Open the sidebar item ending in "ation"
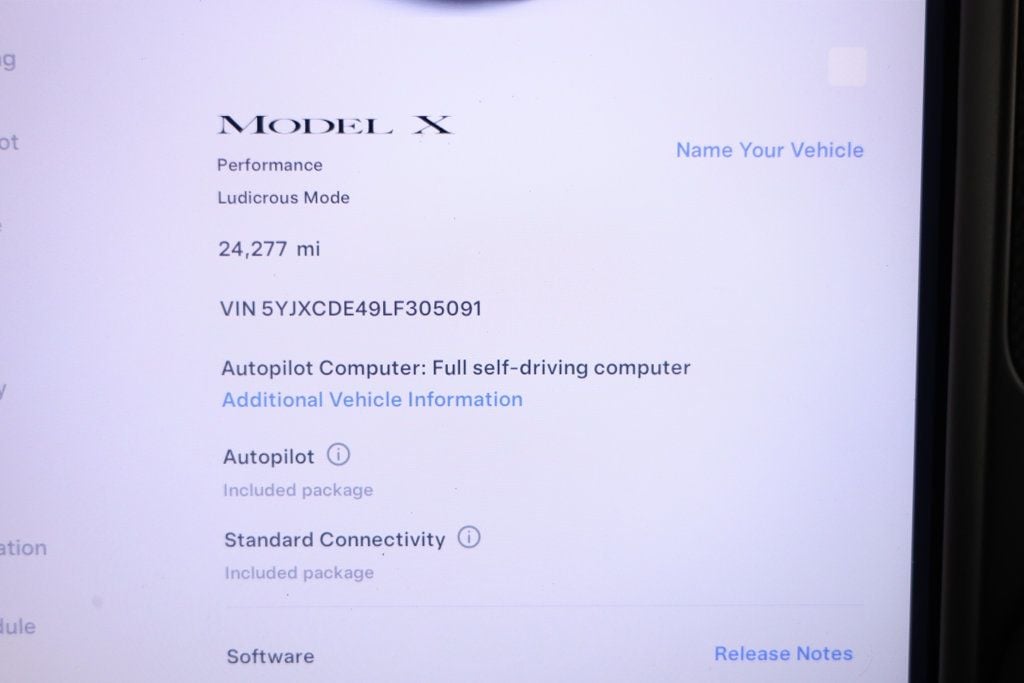The image size is (1024, 683). pos(24,548)
